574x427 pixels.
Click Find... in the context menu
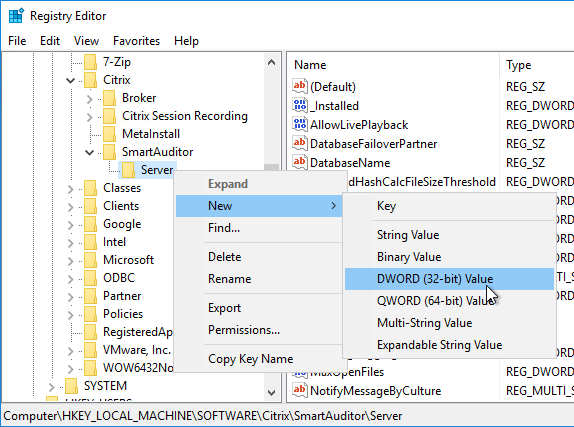(259, 227)
